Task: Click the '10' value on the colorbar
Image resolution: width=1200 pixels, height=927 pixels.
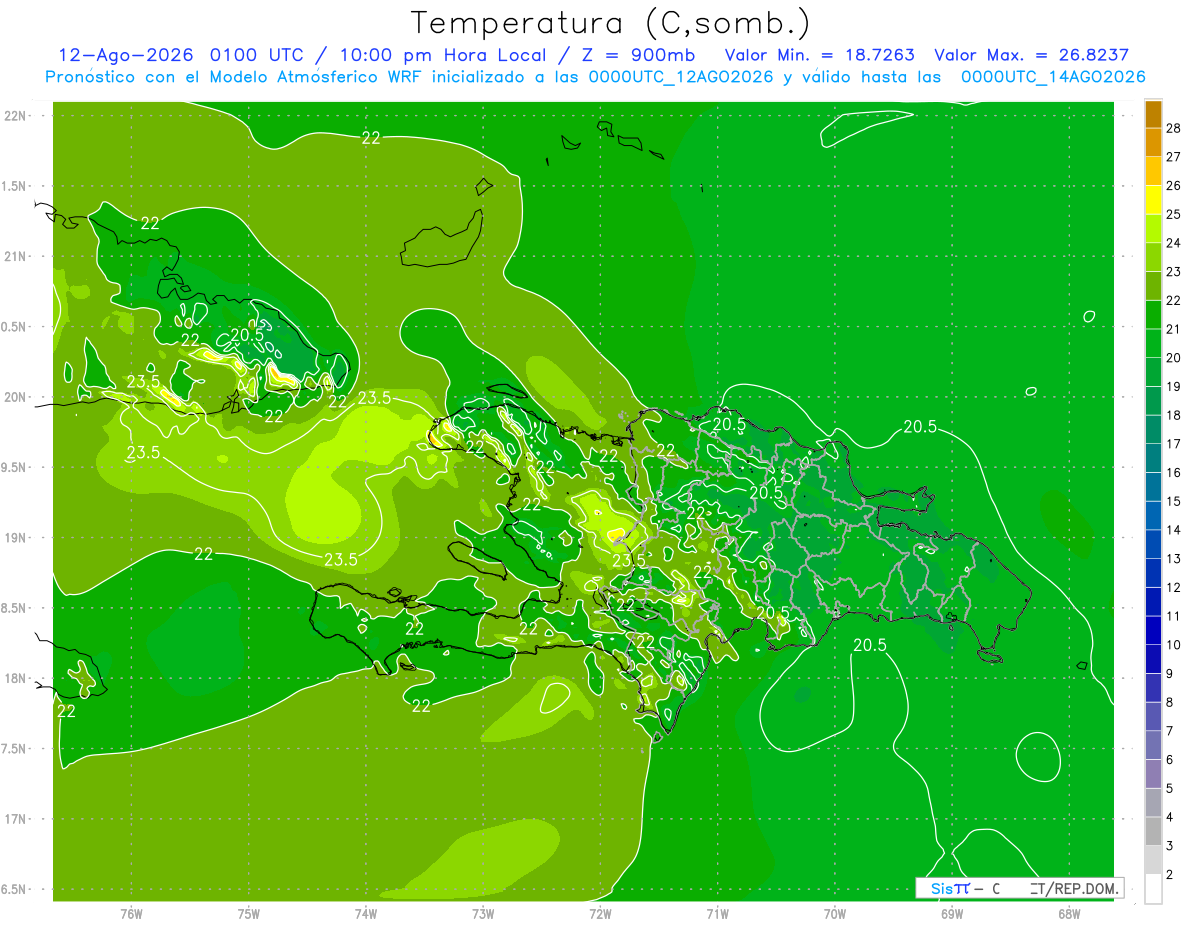Action: (1174, 645)
